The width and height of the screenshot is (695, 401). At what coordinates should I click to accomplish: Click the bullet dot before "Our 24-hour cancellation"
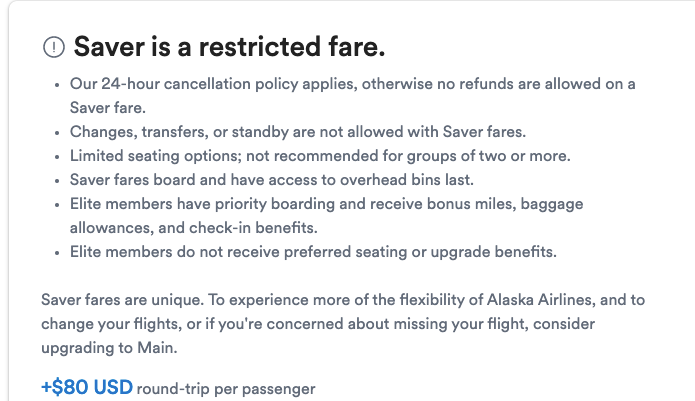tap(57, 85)
